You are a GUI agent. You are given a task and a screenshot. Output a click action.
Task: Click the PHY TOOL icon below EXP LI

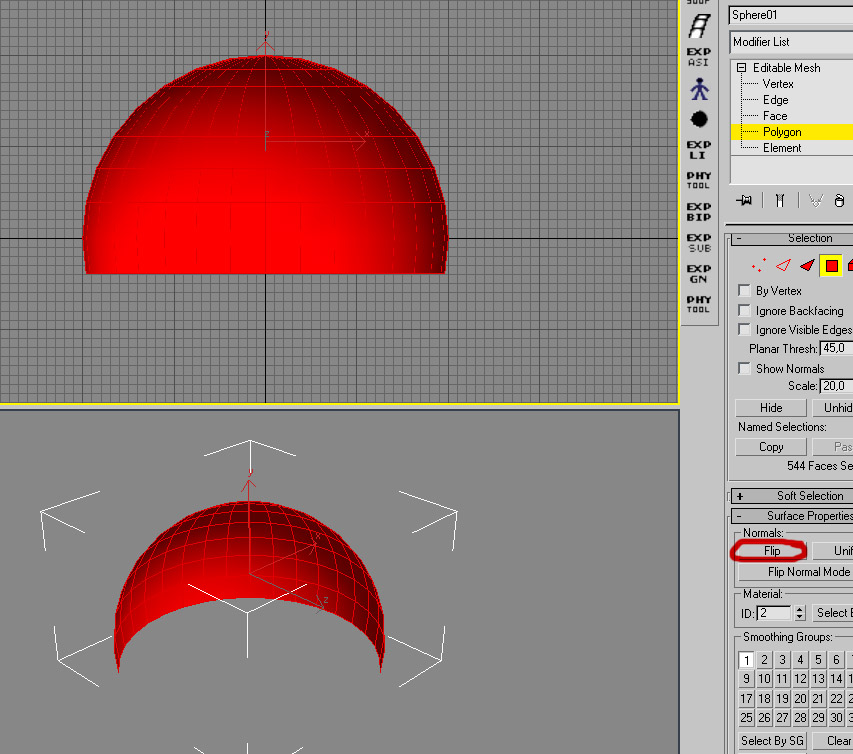click(699, 180)
